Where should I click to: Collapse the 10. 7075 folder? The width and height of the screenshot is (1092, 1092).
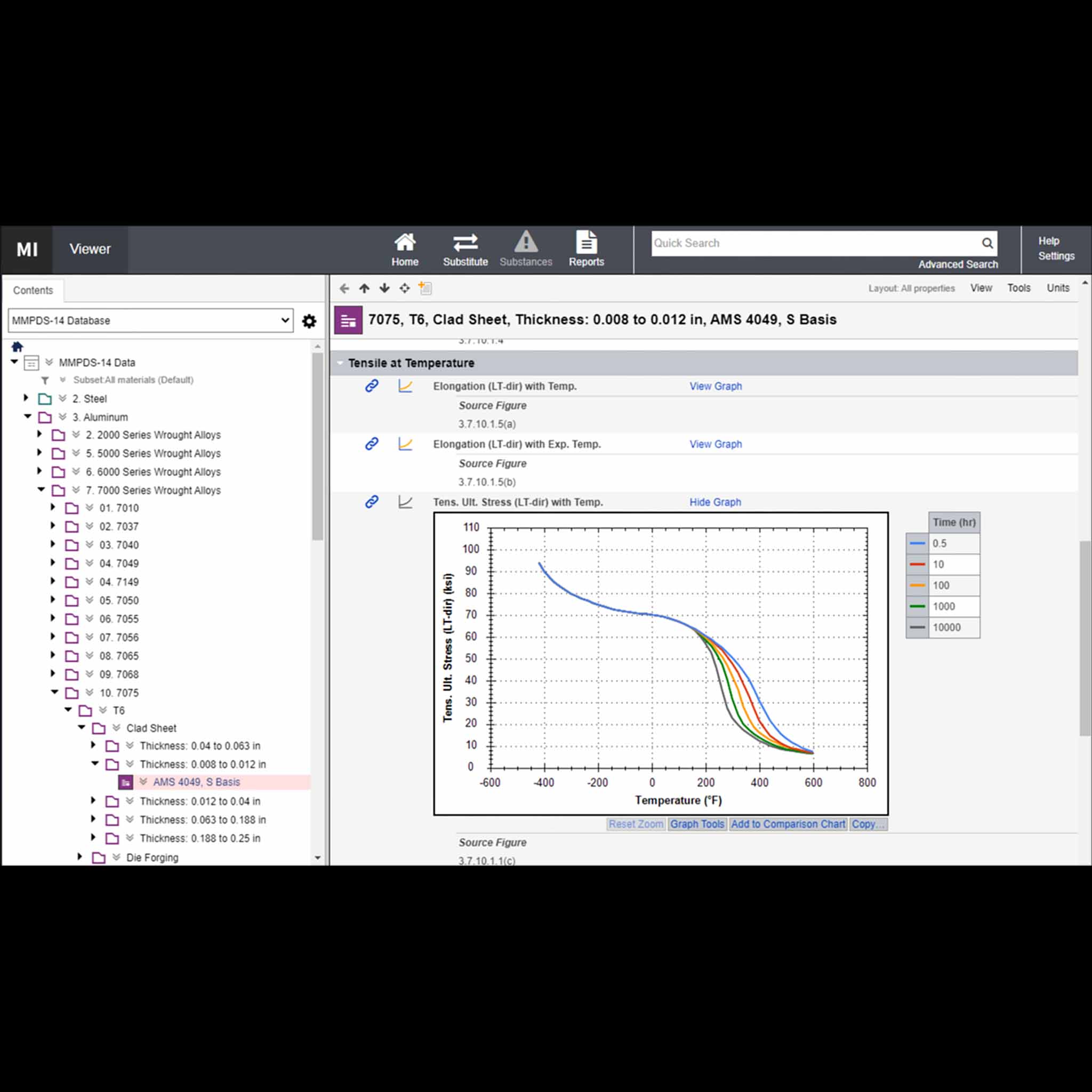pyautogui.click(x=54, y=692)
